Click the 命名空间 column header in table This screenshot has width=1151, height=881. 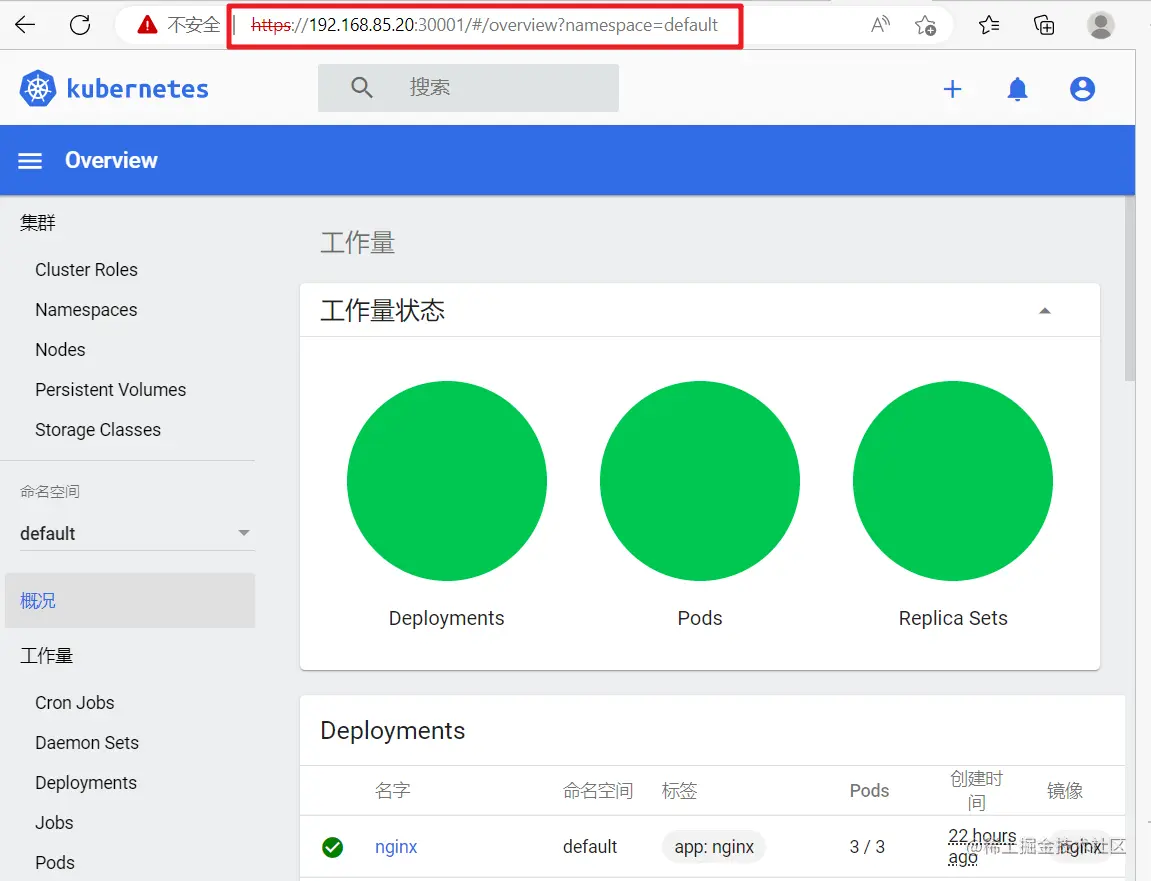598,791
